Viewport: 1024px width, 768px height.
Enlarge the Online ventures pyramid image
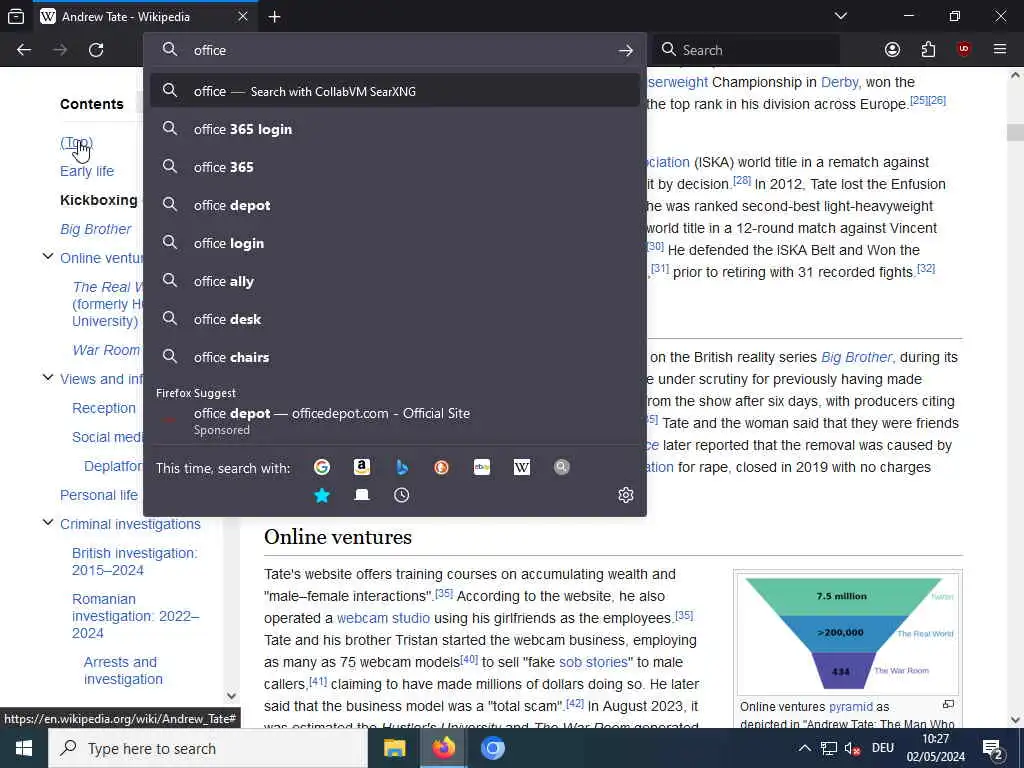(x=948, y=704)
